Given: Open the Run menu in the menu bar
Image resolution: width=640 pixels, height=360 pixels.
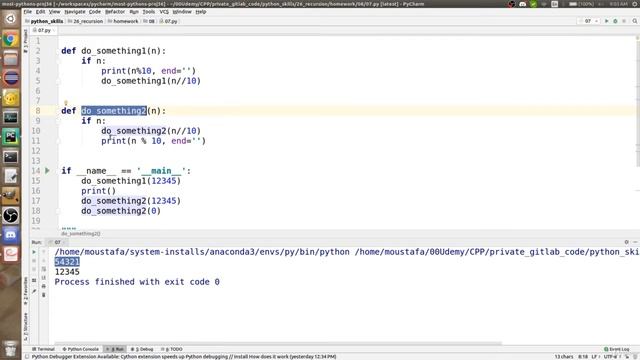Looking at the screenshot, I should pyautogui.click(x=134, y=11).
